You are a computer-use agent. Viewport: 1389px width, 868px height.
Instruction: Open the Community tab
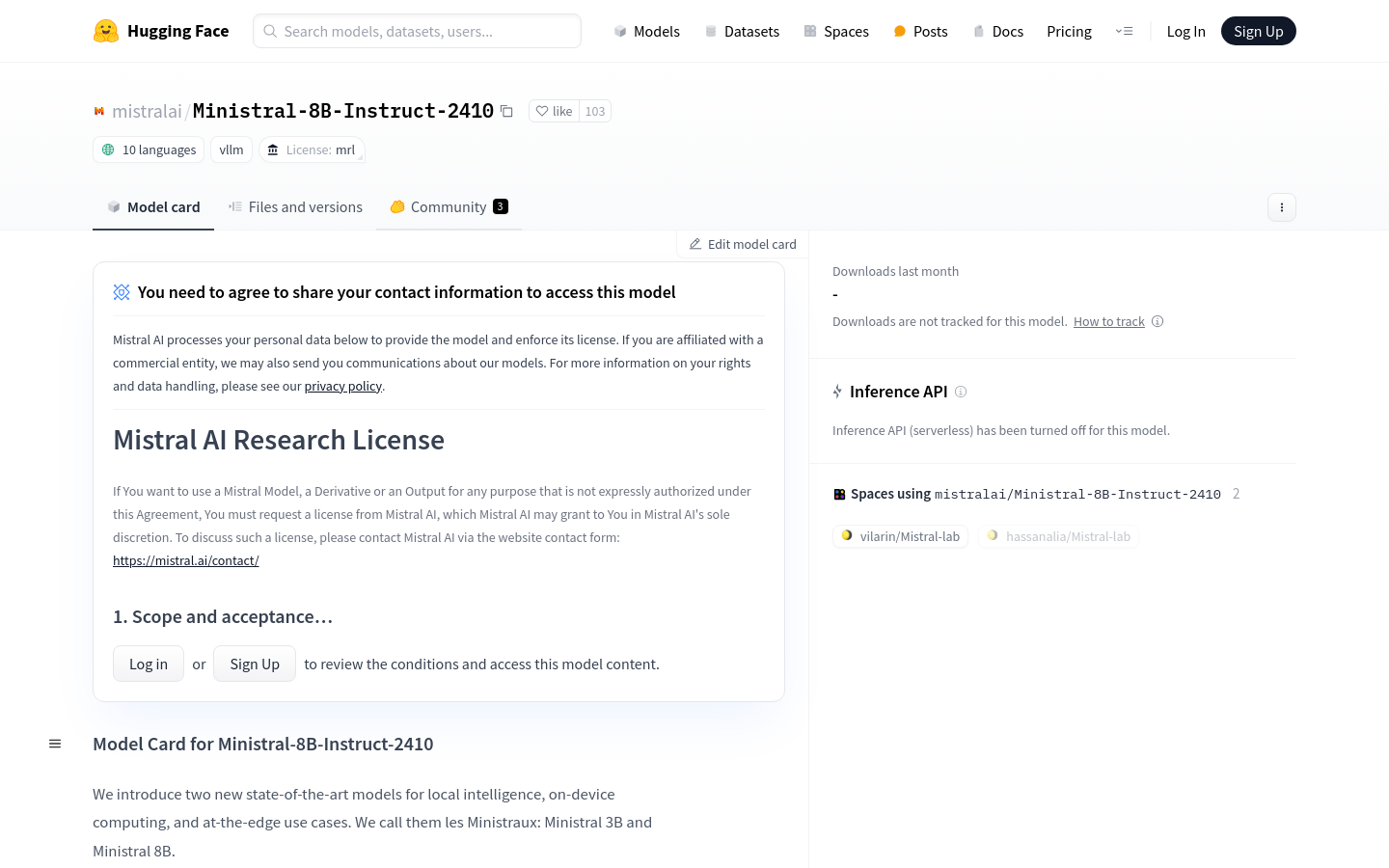[449, 206]
